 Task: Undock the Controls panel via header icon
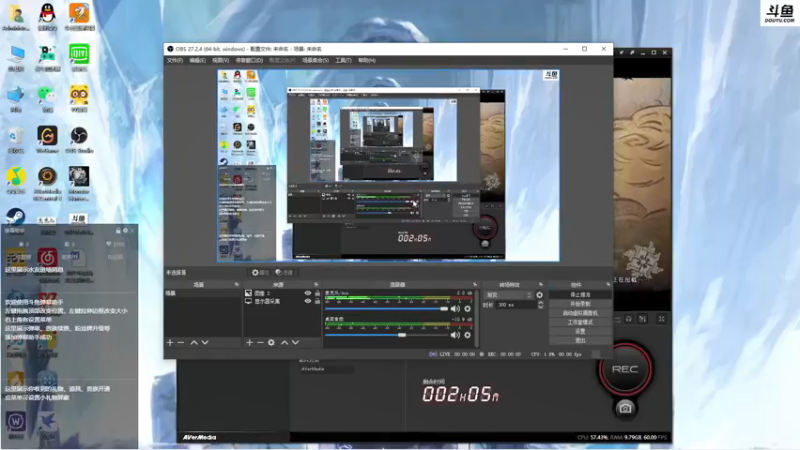pyautogui.click(x=608, y=284)
